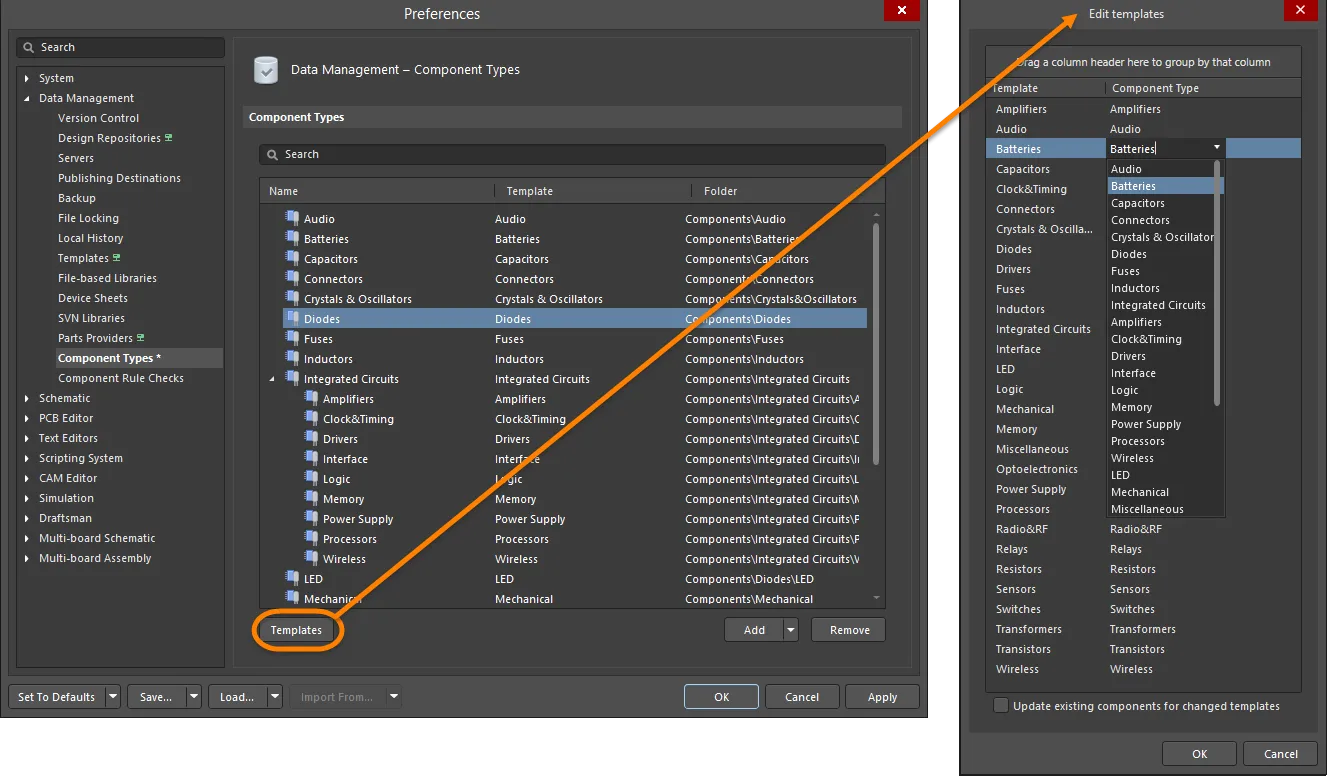The height and width of the screenshot is (778, 1328).
Task: Open Version Control preferences page
Action: 98,118
